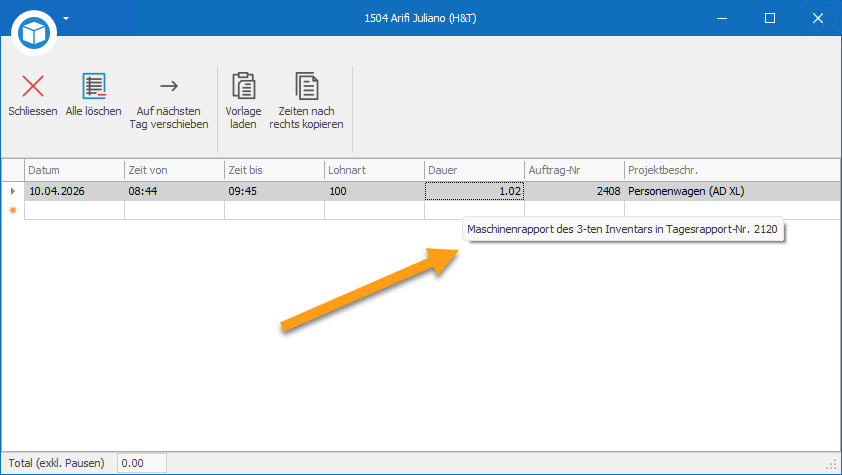Click the Lohnart column header
842x475 pixels.
click(x=374, y=170)
